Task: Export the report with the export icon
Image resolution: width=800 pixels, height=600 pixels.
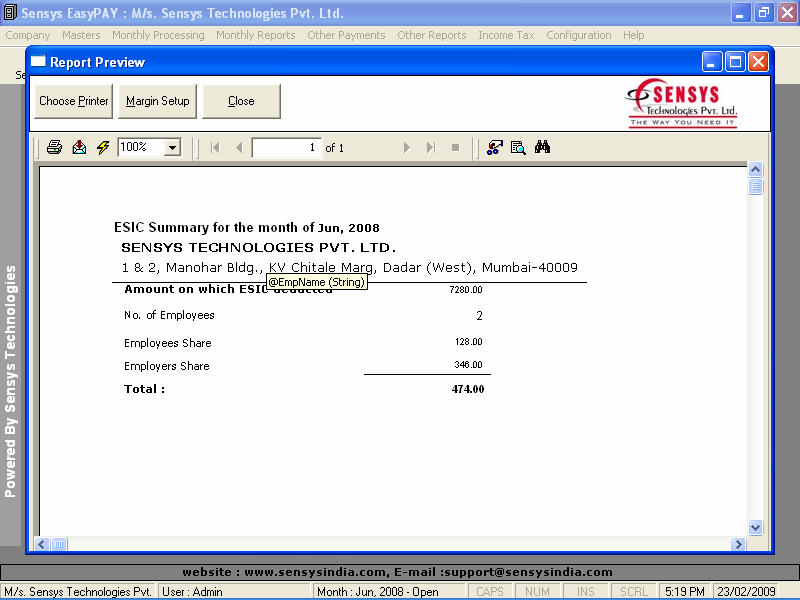Action: point(79,147)
